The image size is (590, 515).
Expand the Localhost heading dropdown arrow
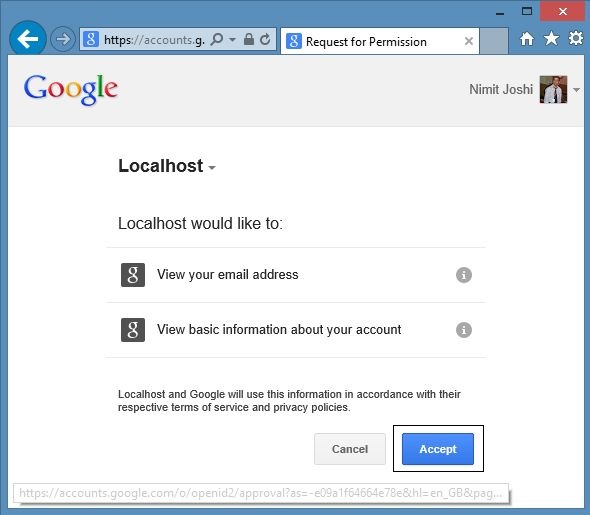tap(212, 168)
